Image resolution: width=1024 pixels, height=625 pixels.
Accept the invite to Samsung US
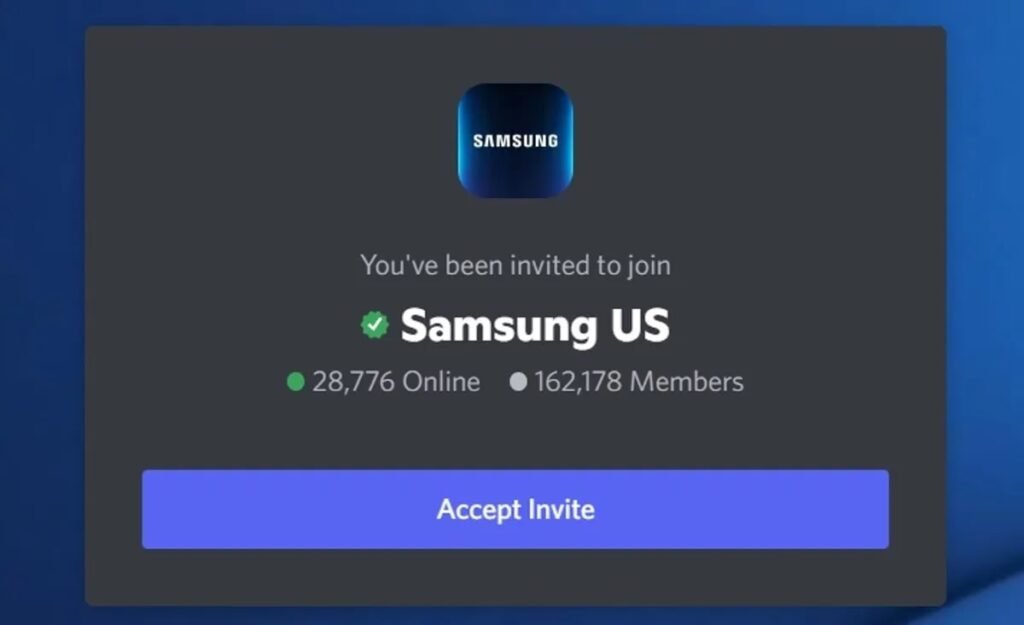[x=515, y=509]
